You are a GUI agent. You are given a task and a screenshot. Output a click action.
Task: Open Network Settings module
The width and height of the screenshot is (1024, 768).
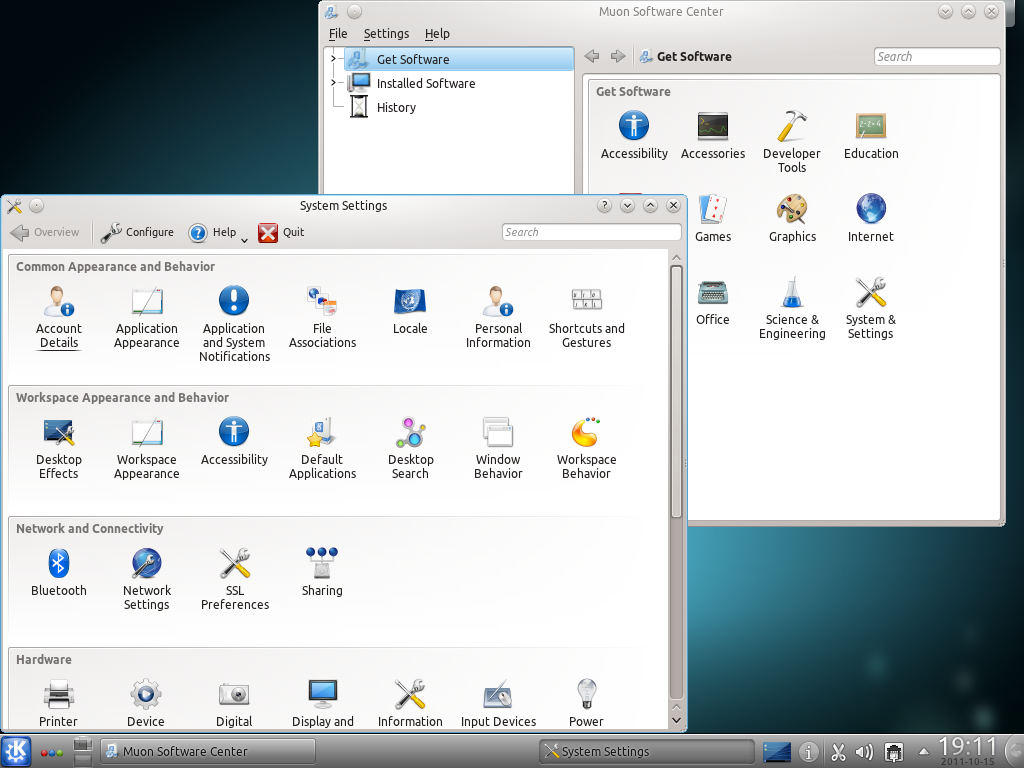pyautogui.click(x=146, y=580)
